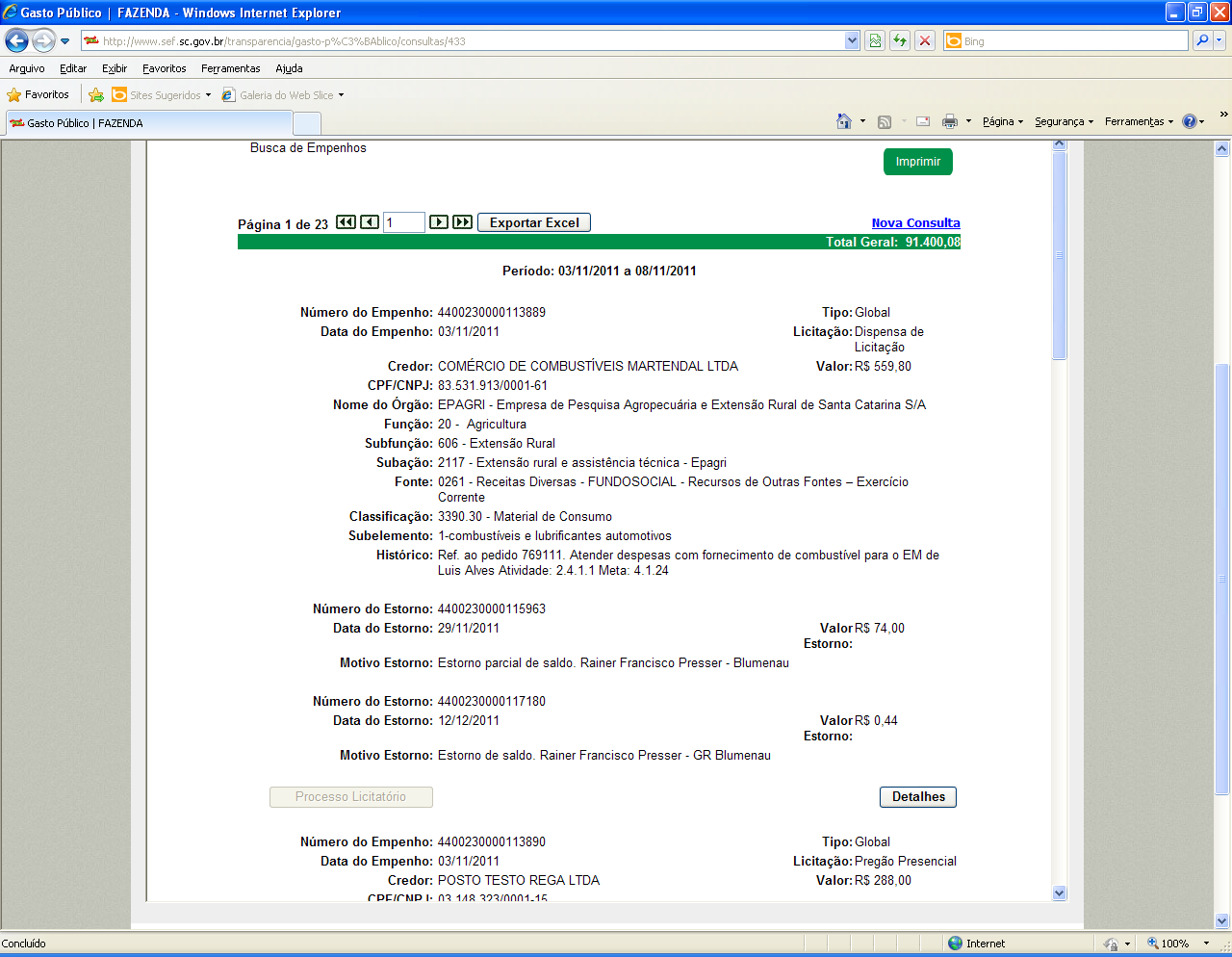Open the Editar menu

[x=73, y=68]
